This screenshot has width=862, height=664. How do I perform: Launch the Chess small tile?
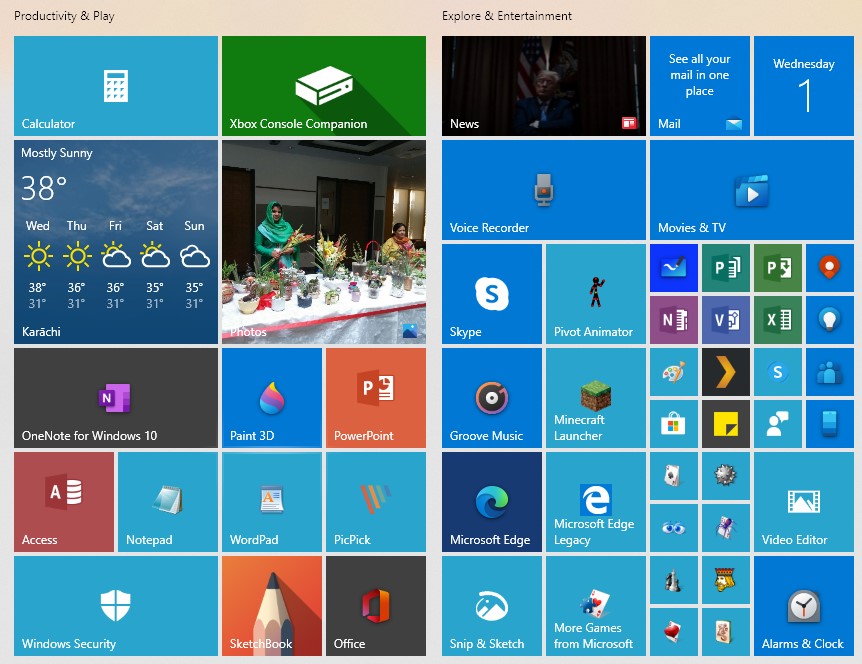tap(674, 580)
